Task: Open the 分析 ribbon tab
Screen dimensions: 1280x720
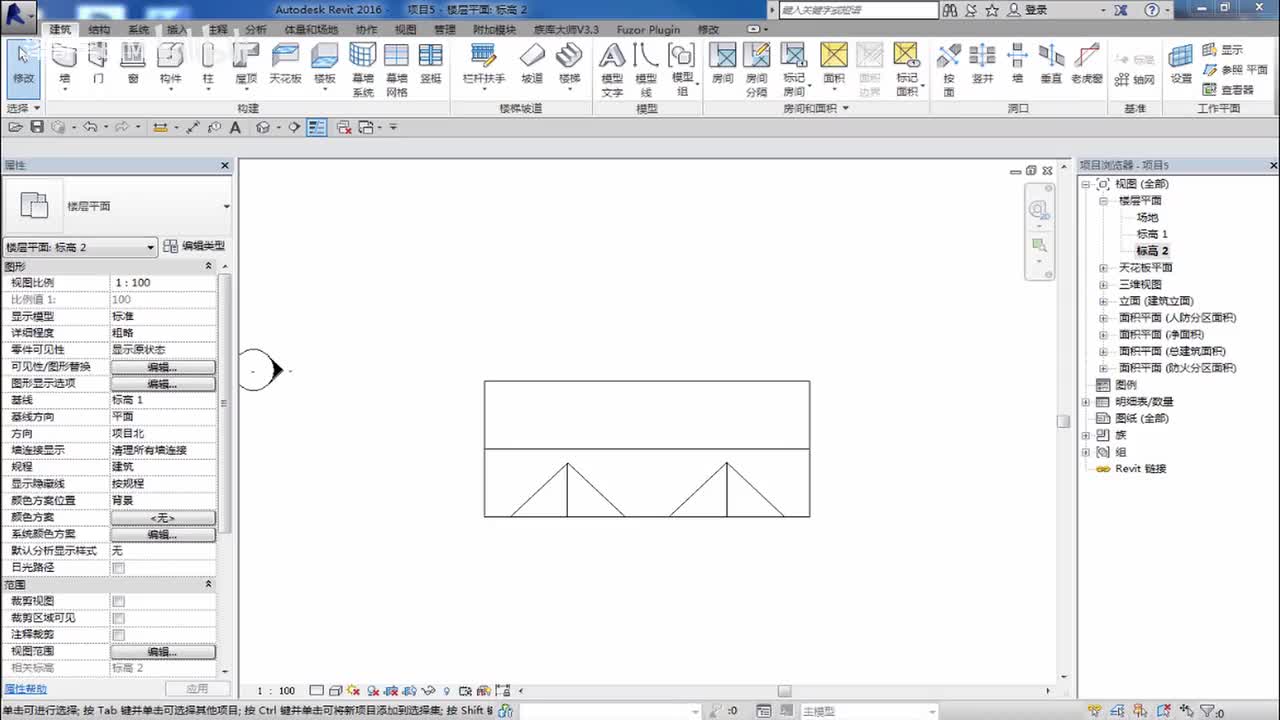Action: coord(256,30)
